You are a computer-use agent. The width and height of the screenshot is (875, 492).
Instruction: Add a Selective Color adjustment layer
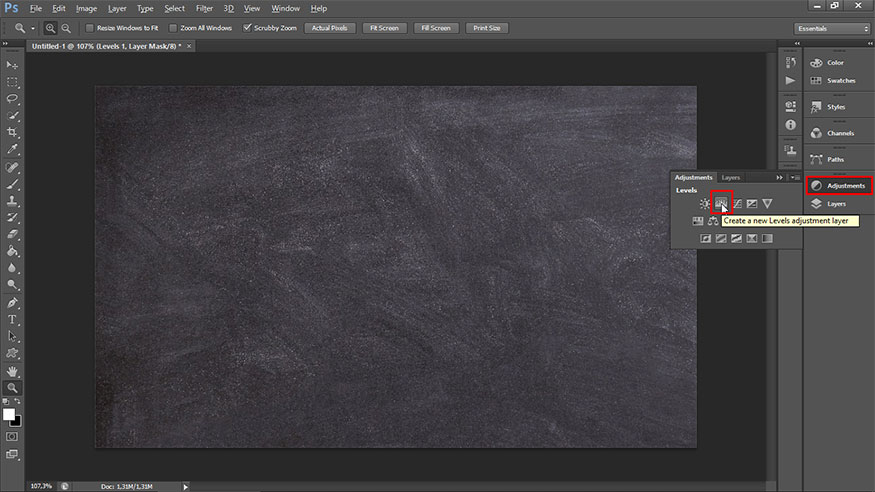pyautogui.click(x=752, y=238)
